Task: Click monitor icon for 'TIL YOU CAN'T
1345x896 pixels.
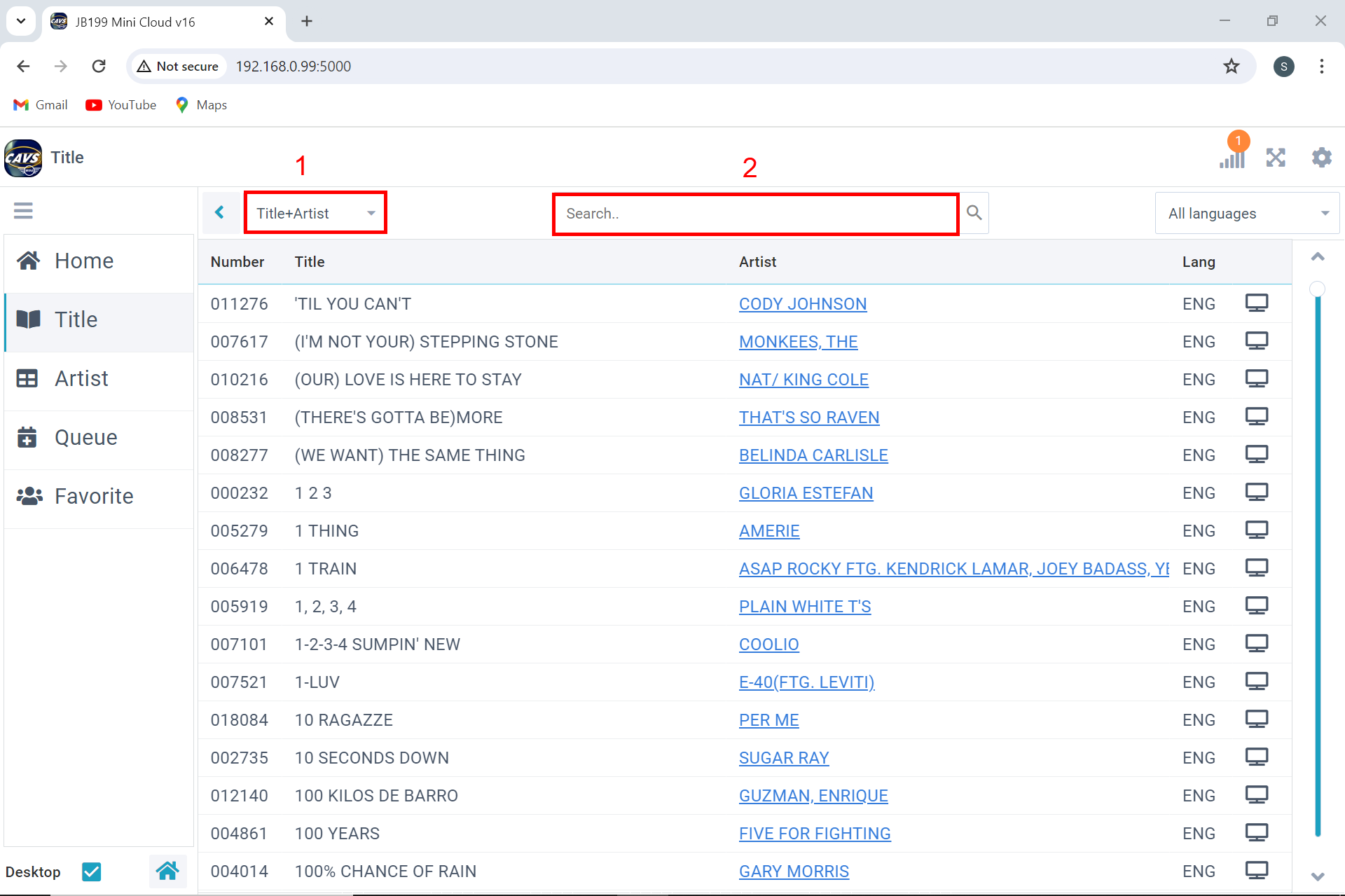Action: coord(1257,303)
